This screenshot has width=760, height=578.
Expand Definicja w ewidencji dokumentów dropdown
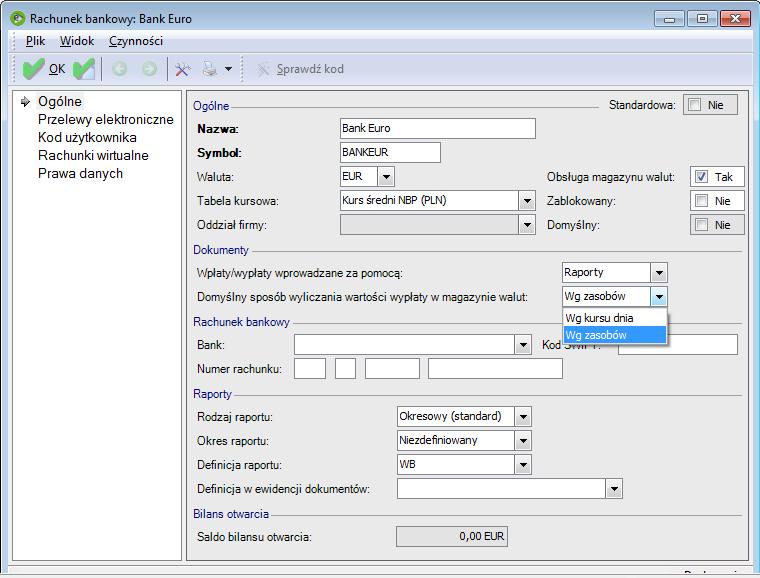click(x=614, y=489)
